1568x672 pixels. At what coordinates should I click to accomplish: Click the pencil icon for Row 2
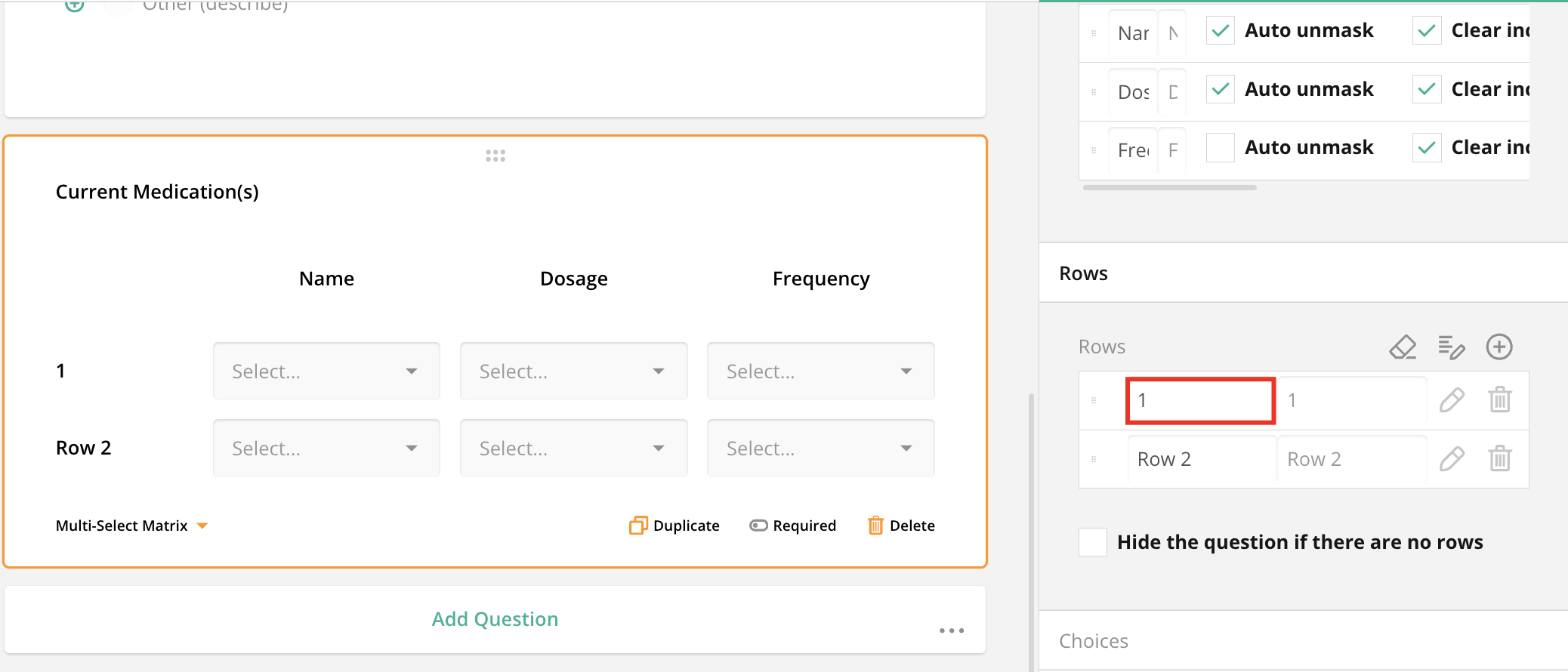(1451, 459)
